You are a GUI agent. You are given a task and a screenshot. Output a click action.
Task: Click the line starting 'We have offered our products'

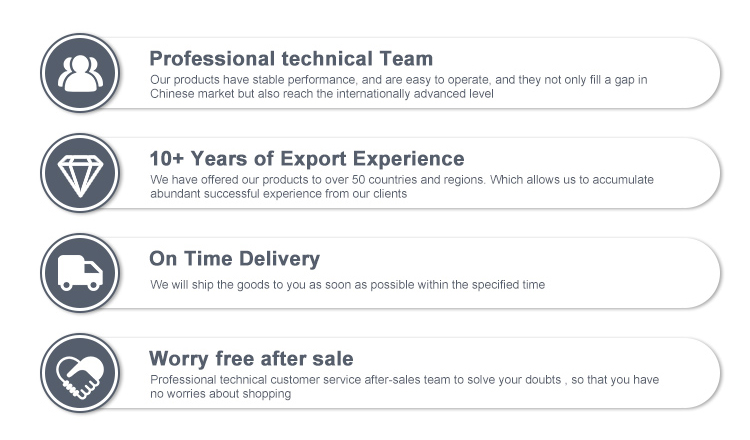(401, 179)
